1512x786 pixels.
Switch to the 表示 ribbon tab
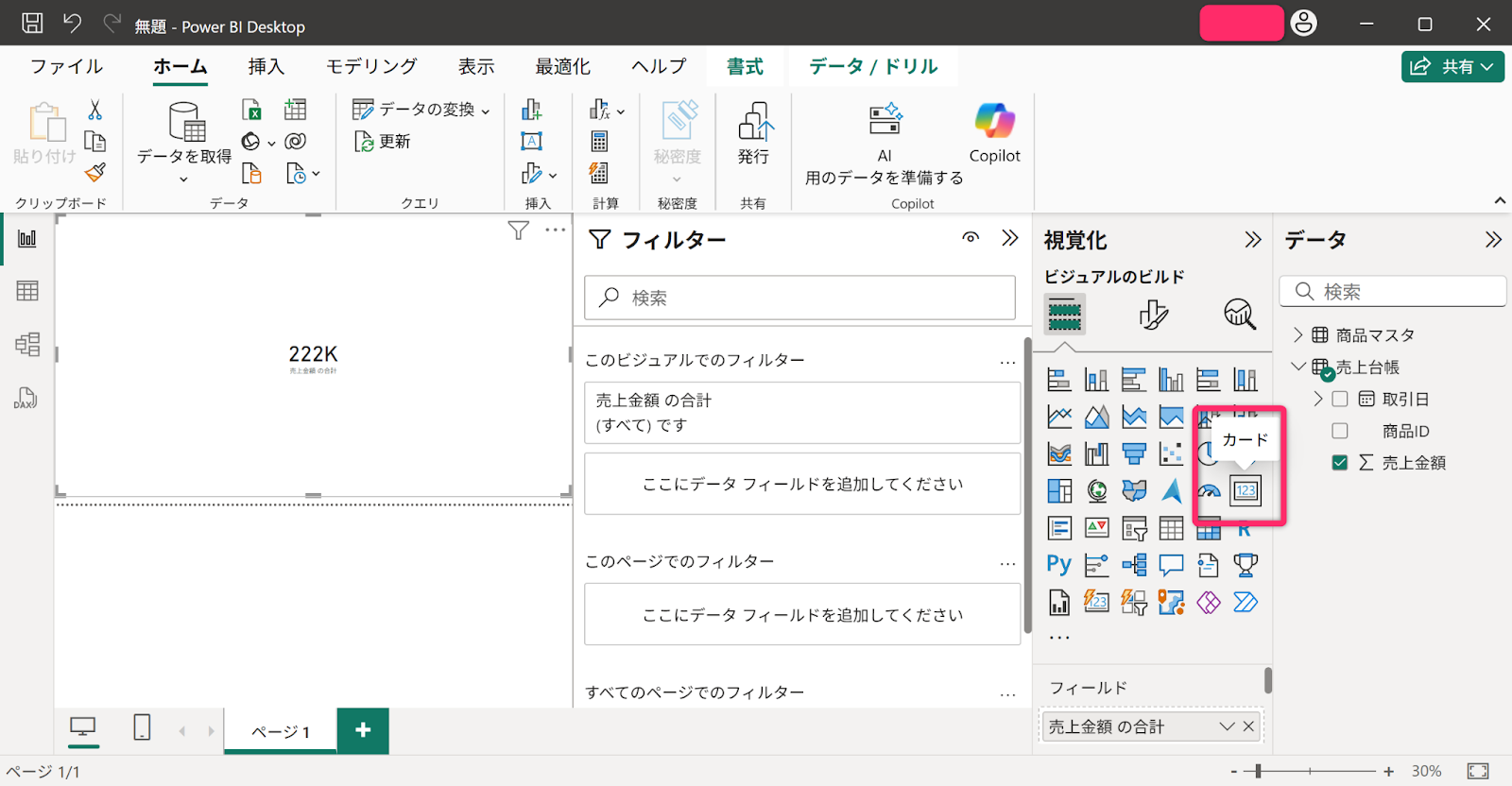pyautogui.click(x=476, y=66)
